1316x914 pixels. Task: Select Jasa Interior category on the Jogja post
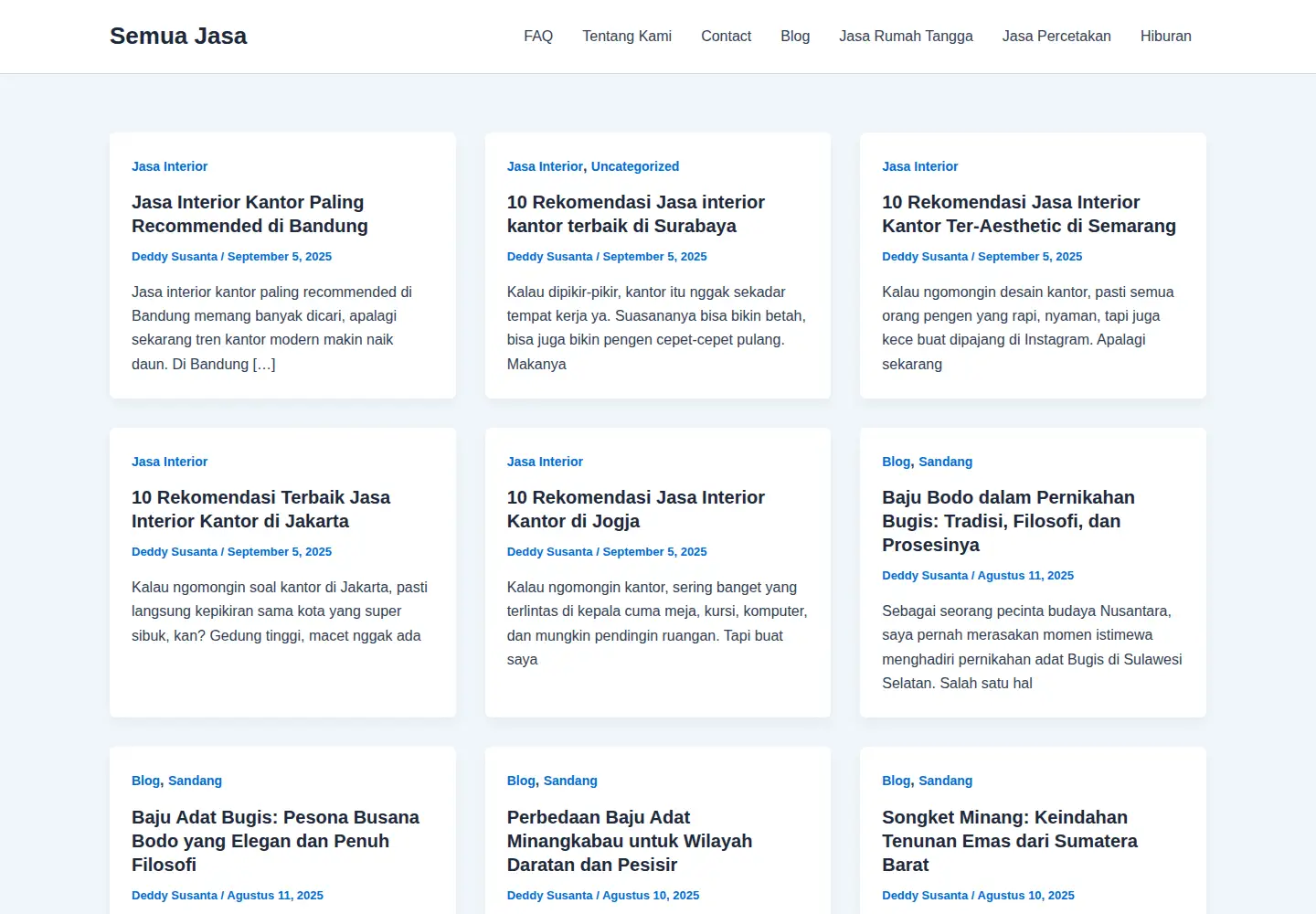(545, 462)
